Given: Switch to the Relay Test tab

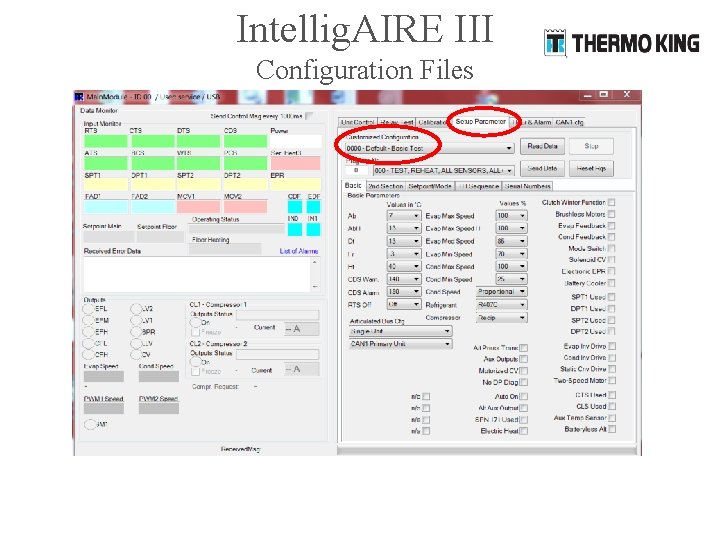Looking at the screenshot, I should [x=396, y=122].
